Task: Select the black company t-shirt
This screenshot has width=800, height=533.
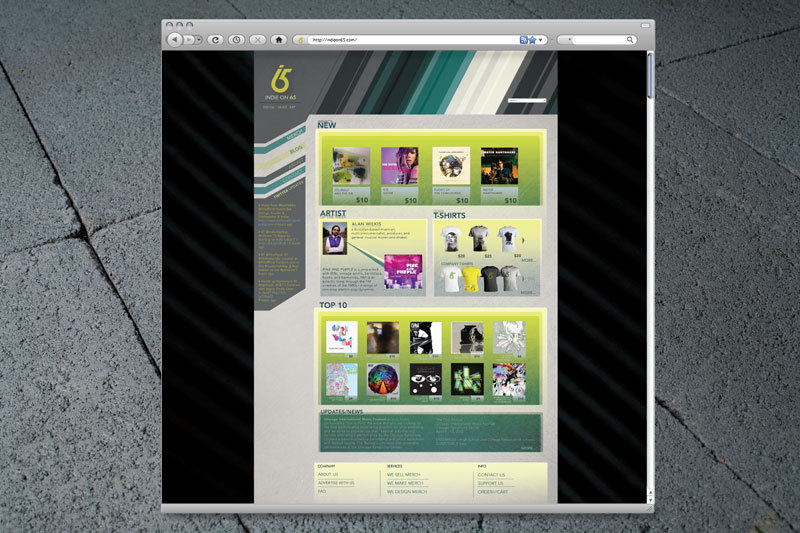Action: click(x=490, y=279)
